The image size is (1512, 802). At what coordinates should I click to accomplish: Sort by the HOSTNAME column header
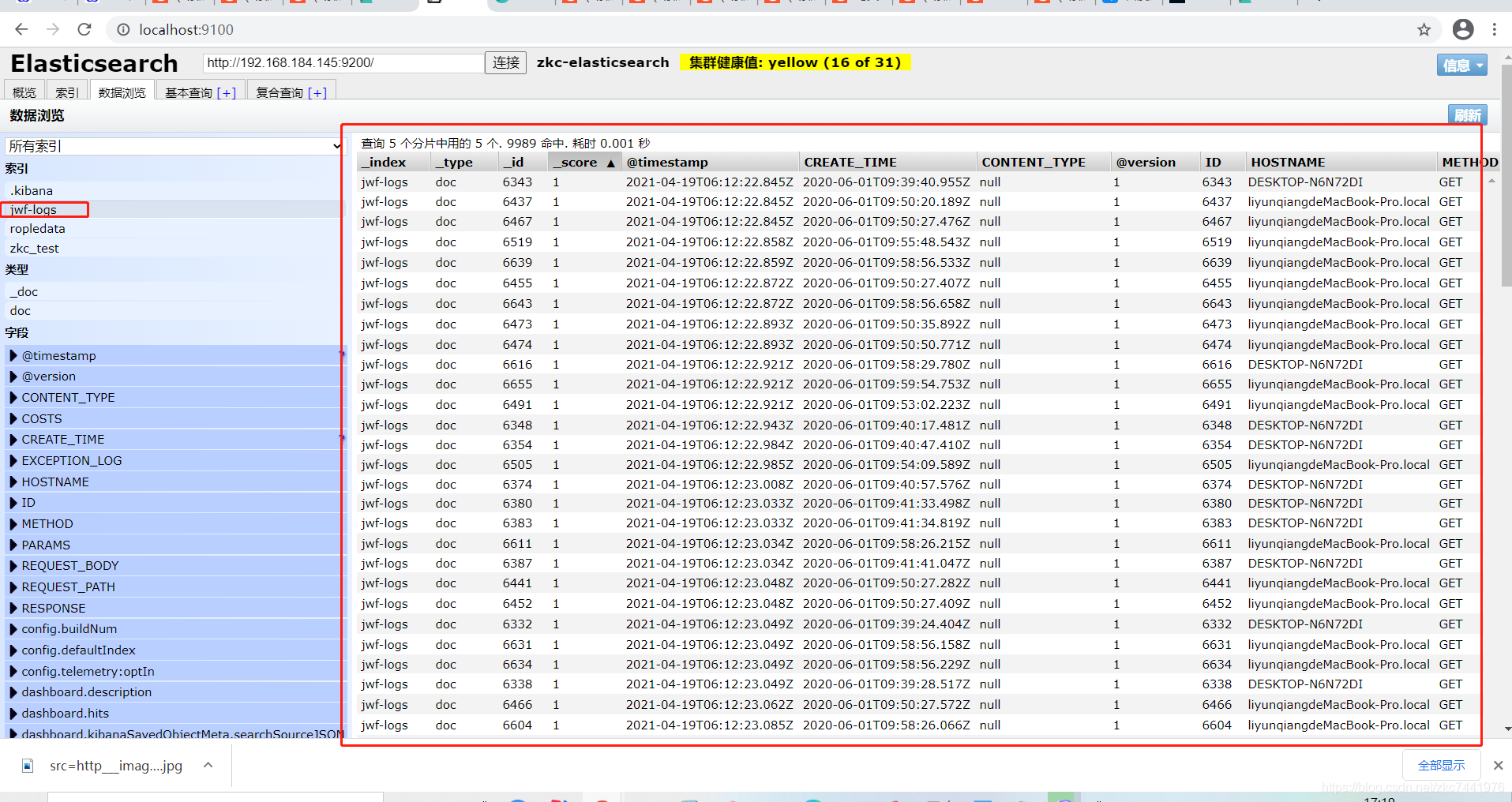pyautogui.click(x=1340, y=162)
